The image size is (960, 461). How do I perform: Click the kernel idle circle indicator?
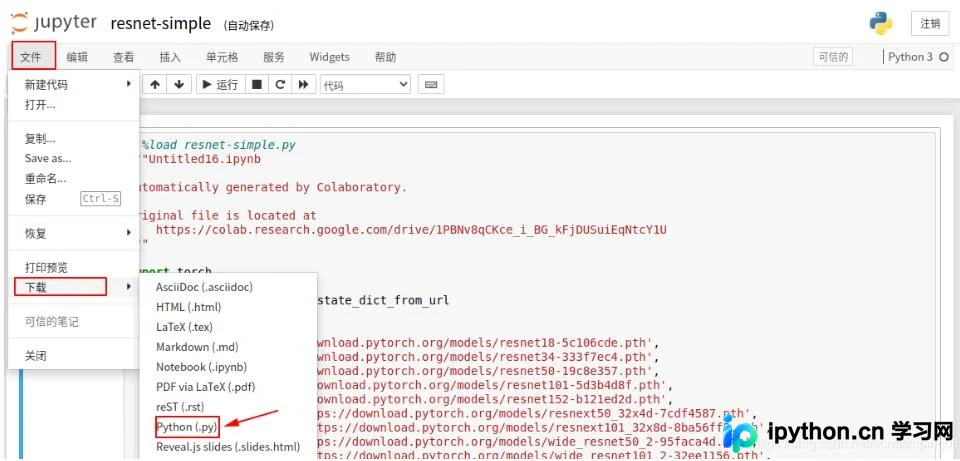tap(943, 57)
